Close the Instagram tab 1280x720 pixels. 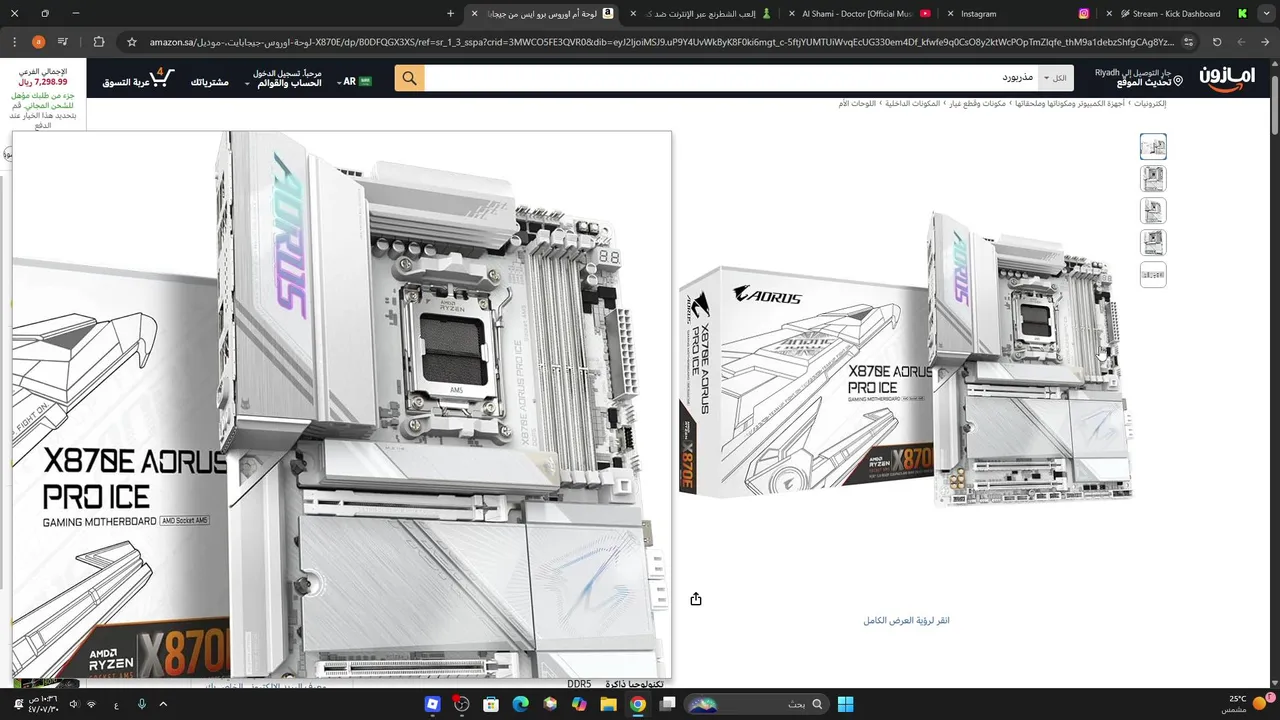coord(950,14)
